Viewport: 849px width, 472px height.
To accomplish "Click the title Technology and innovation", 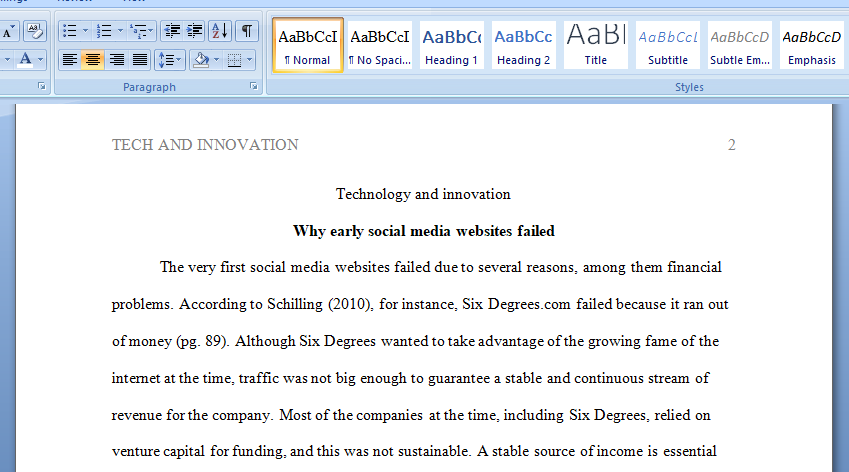I will pos(423,194).
